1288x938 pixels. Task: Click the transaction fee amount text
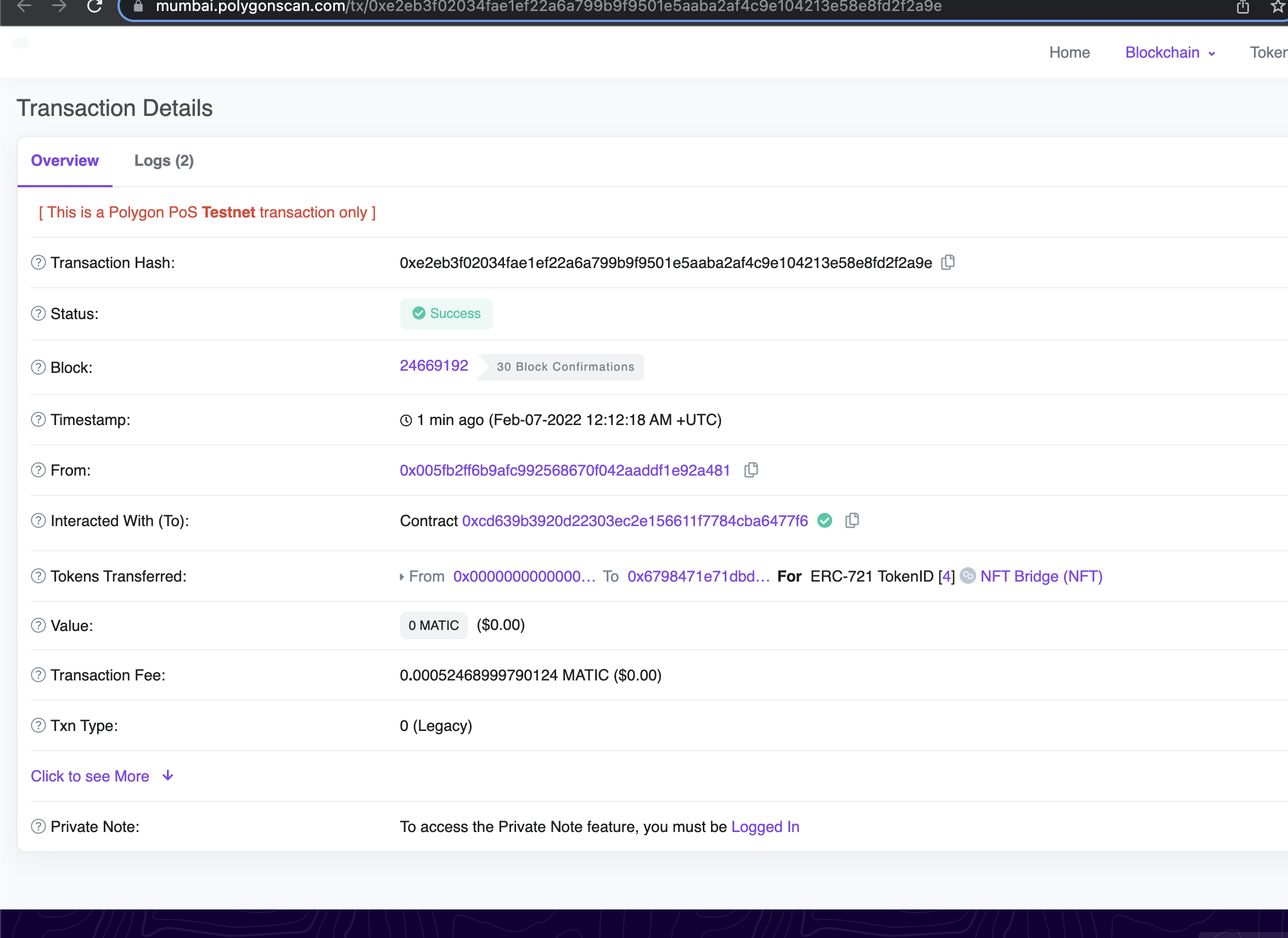click(x=530, y=675)
